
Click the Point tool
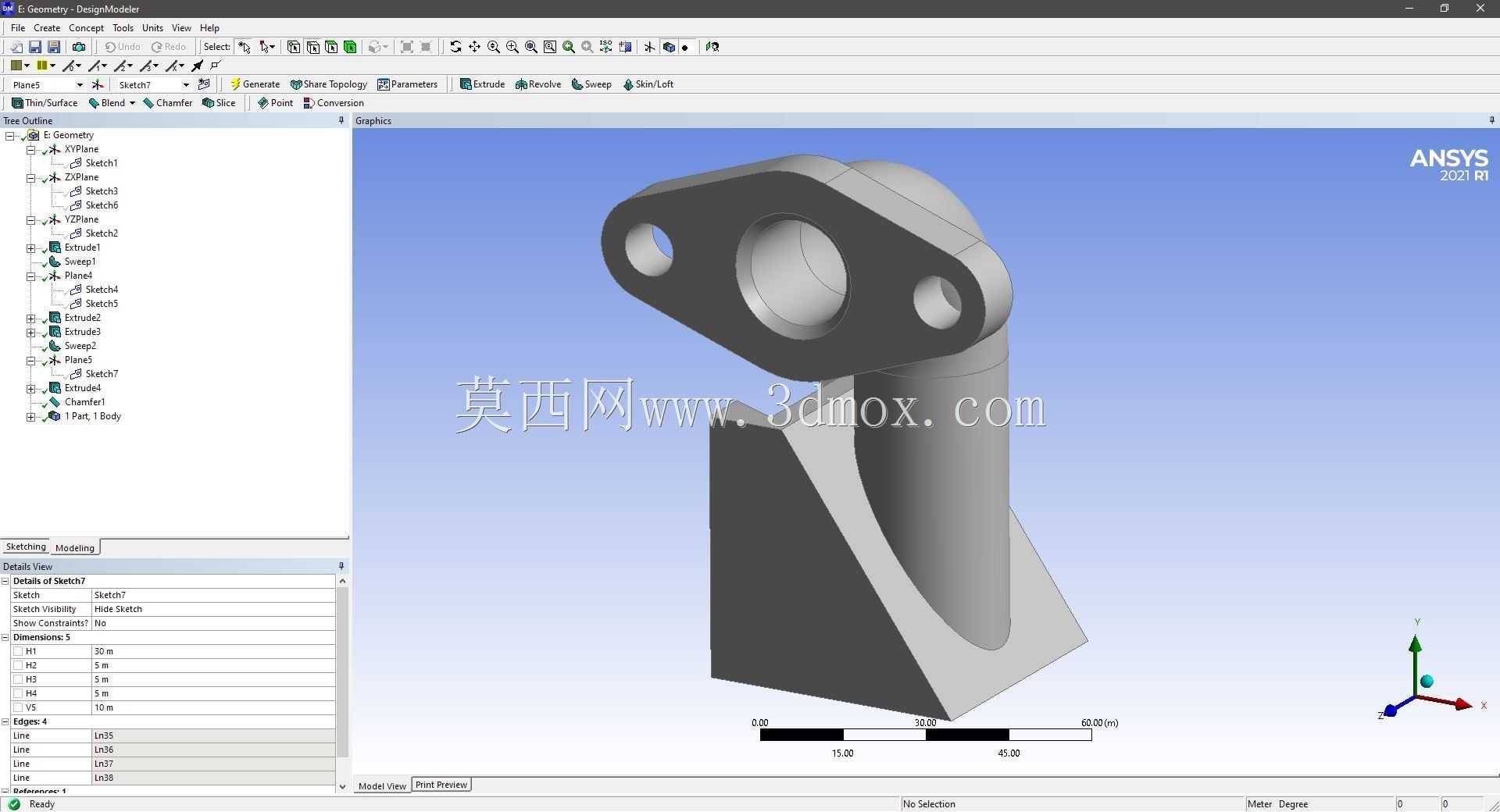point(275,103)
